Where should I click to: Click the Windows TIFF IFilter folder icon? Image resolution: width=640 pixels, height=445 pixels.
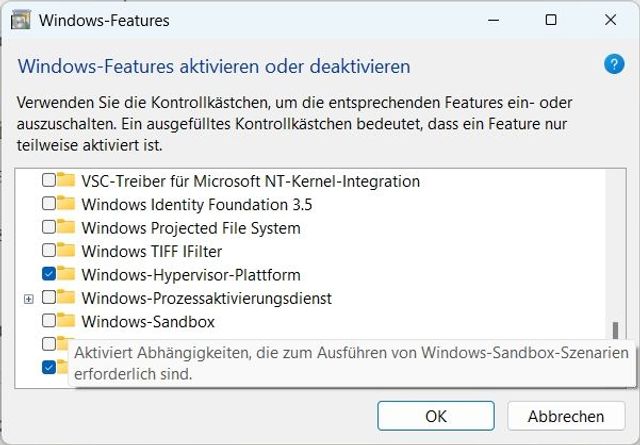click(67, 251)
